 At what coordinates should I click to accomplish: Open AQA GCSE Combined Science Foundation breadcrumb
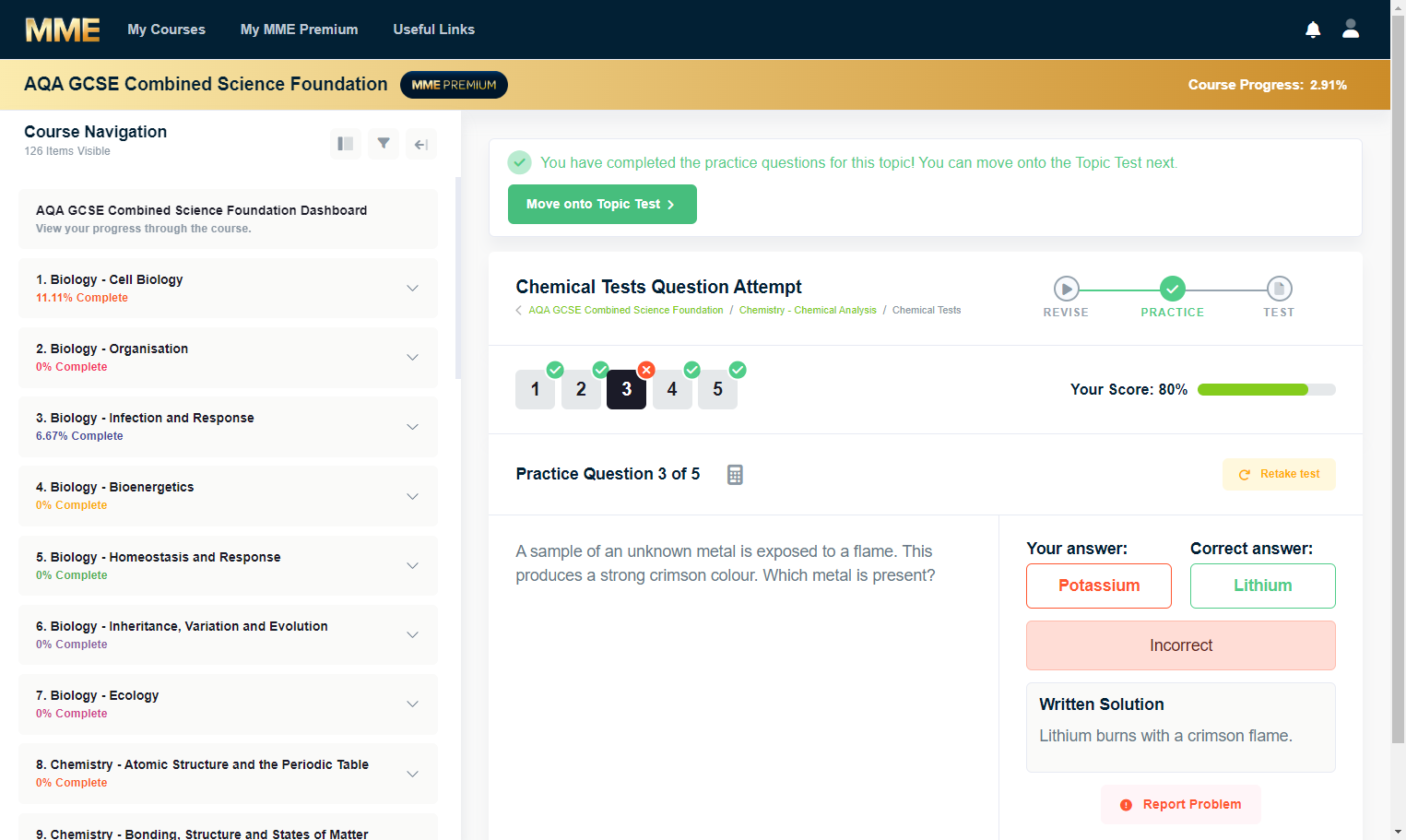click(626, 311)
